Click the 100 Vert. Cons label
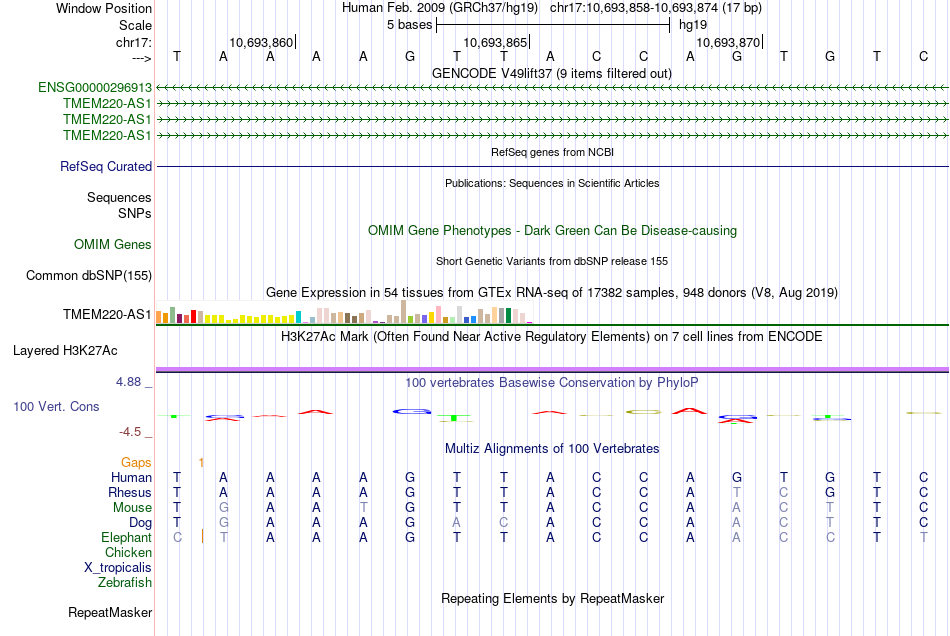 point(56,406)
